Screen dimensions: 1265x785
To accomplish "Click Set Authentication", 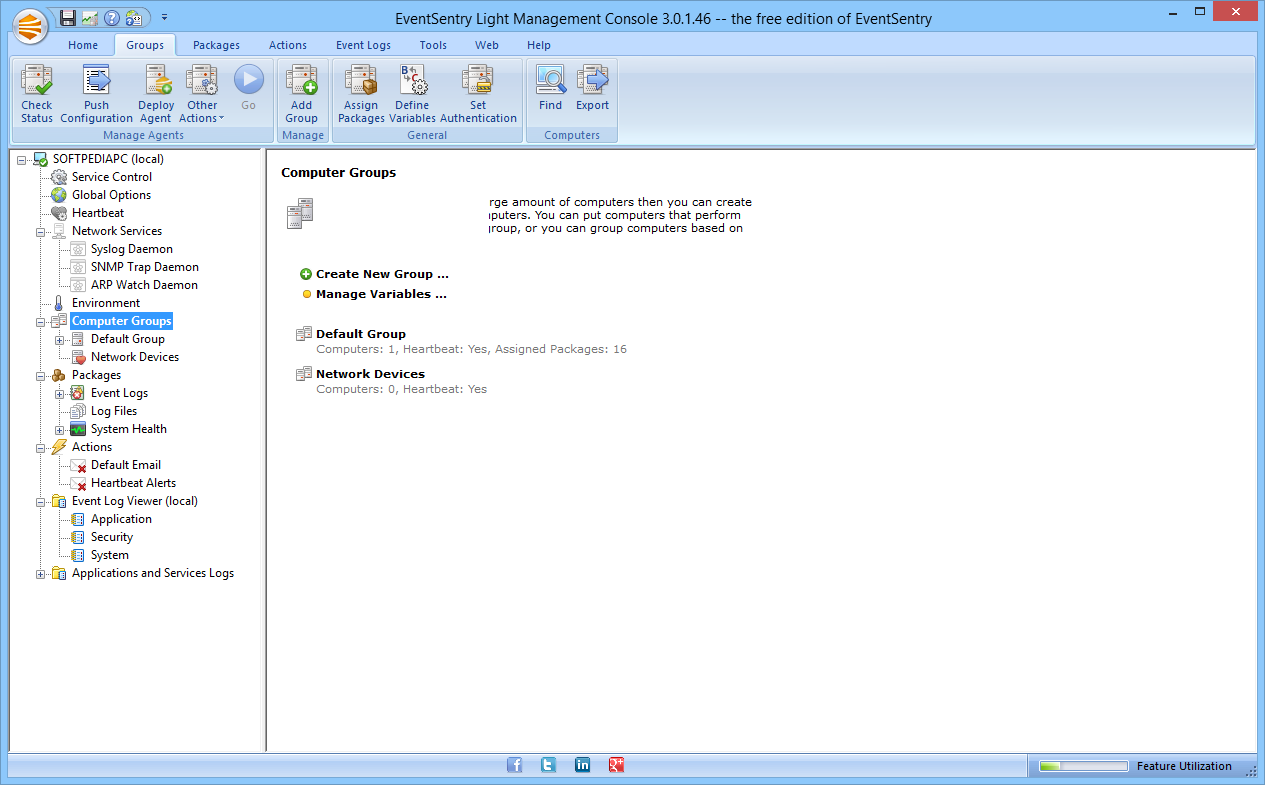I will click(478, 94).
